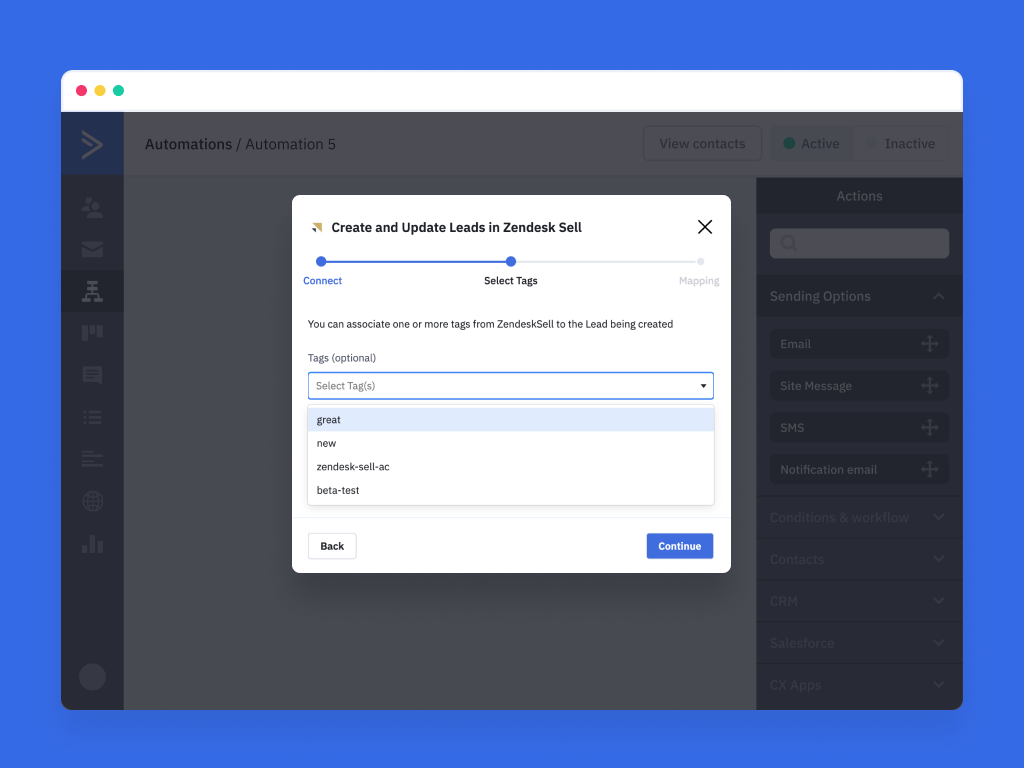Collapse the Sending Options section

(938, 296)
